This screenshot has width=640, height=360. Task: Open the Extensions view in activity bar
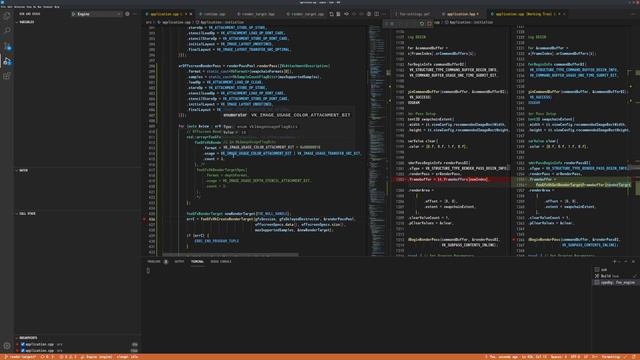click(7, 76)
